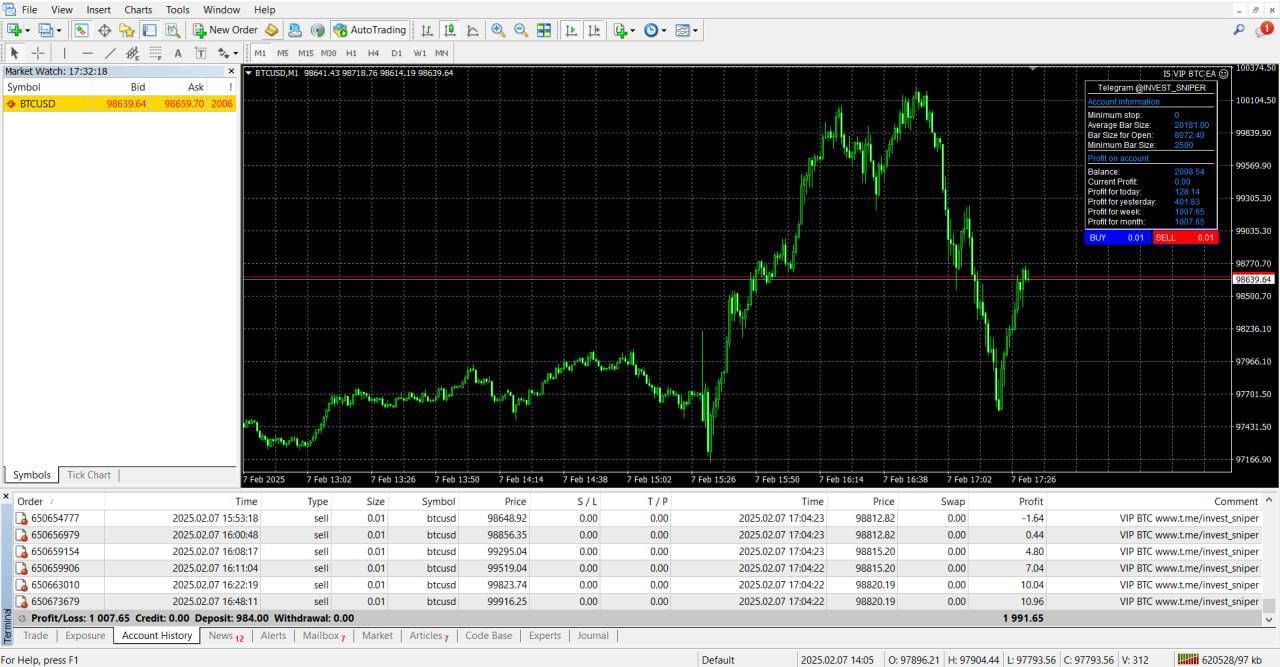Open the Tile Windows layout icon
Viewport: 1280px width, 667px height.
point(544,30)
